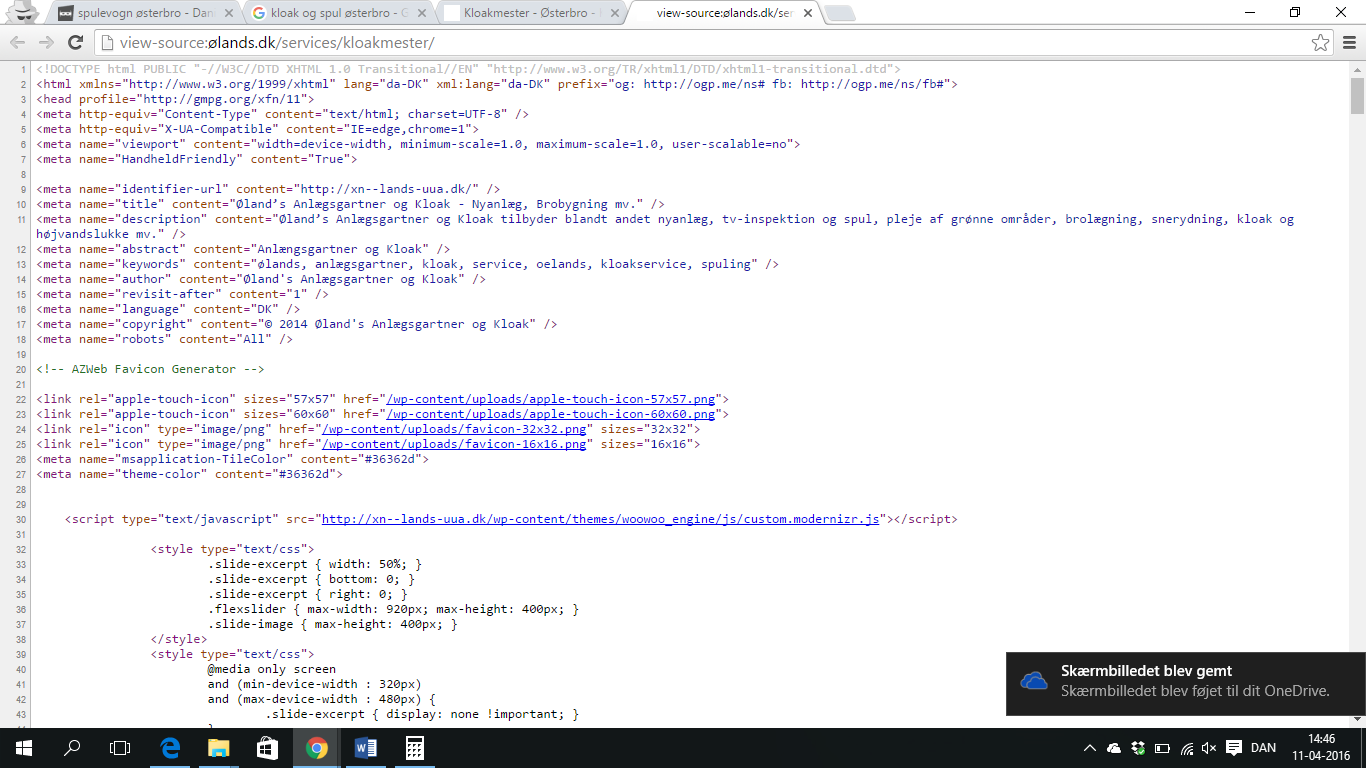Click the meta "keywords" source line
Viewport: 1366px width, 768px height.
(x=407, y=264)
